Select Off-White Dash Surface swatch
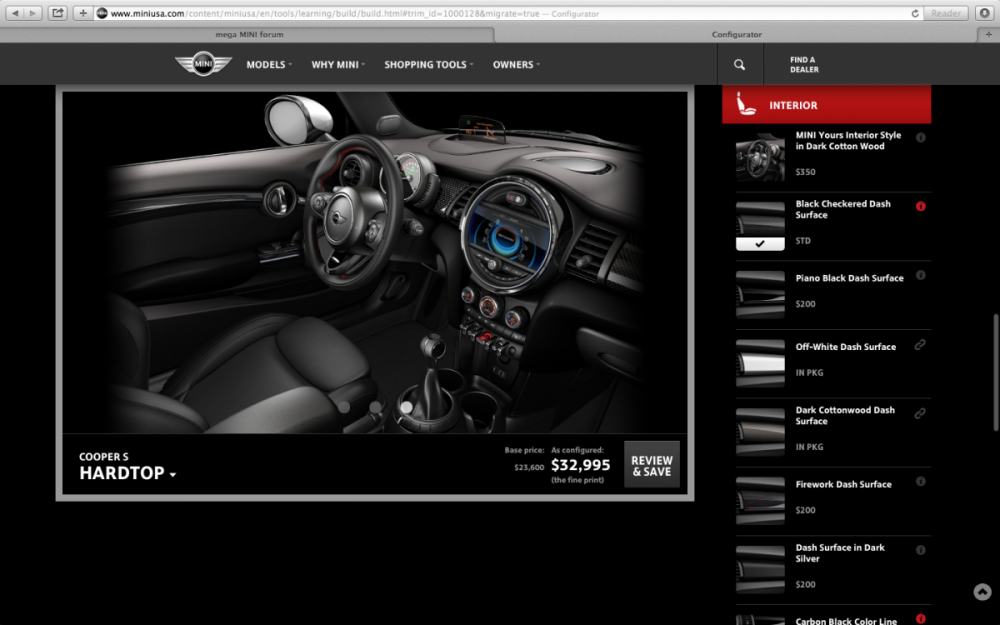The width and height of the screenshot is (1000, 625). pos(760,364)
